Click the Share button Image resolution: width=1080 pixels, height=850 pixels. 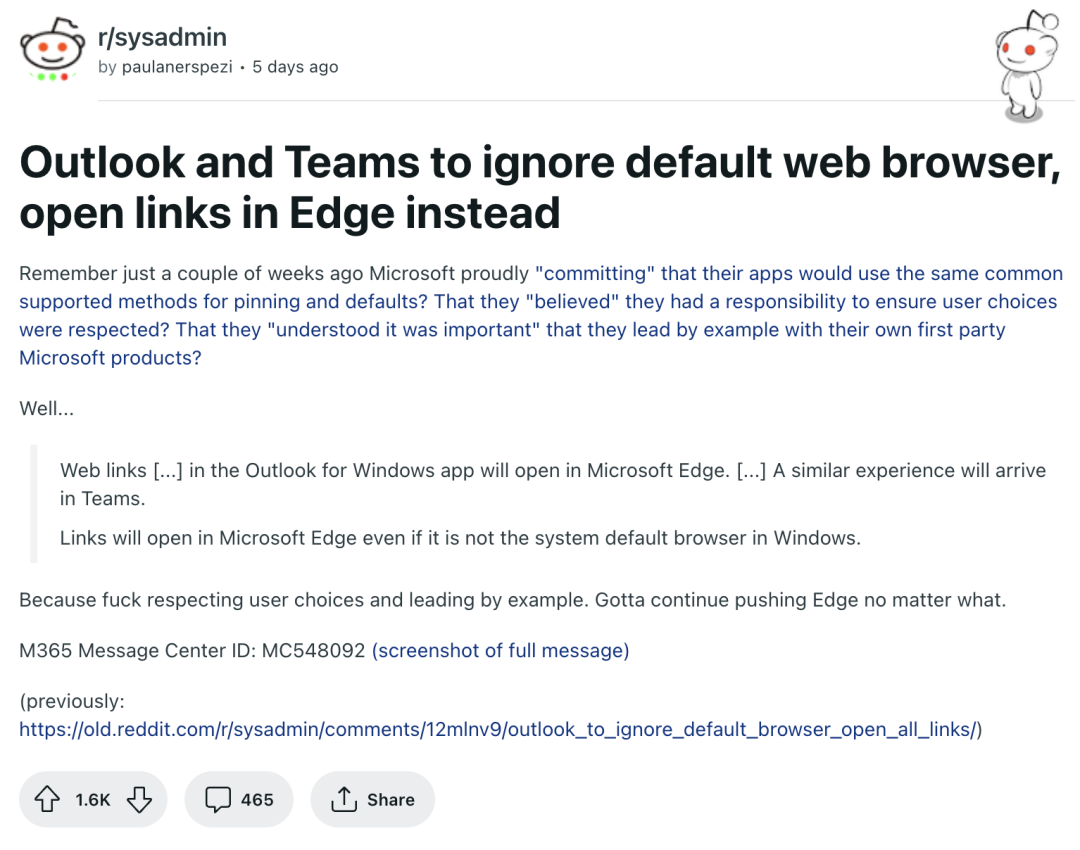point(373,799)
